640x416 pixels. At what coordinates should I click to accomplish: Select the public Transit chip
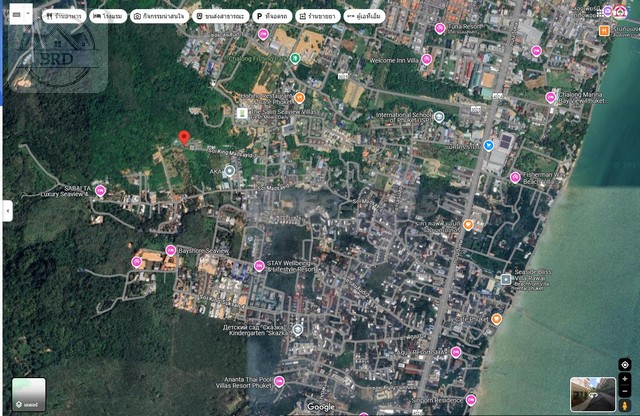[220, 16]
